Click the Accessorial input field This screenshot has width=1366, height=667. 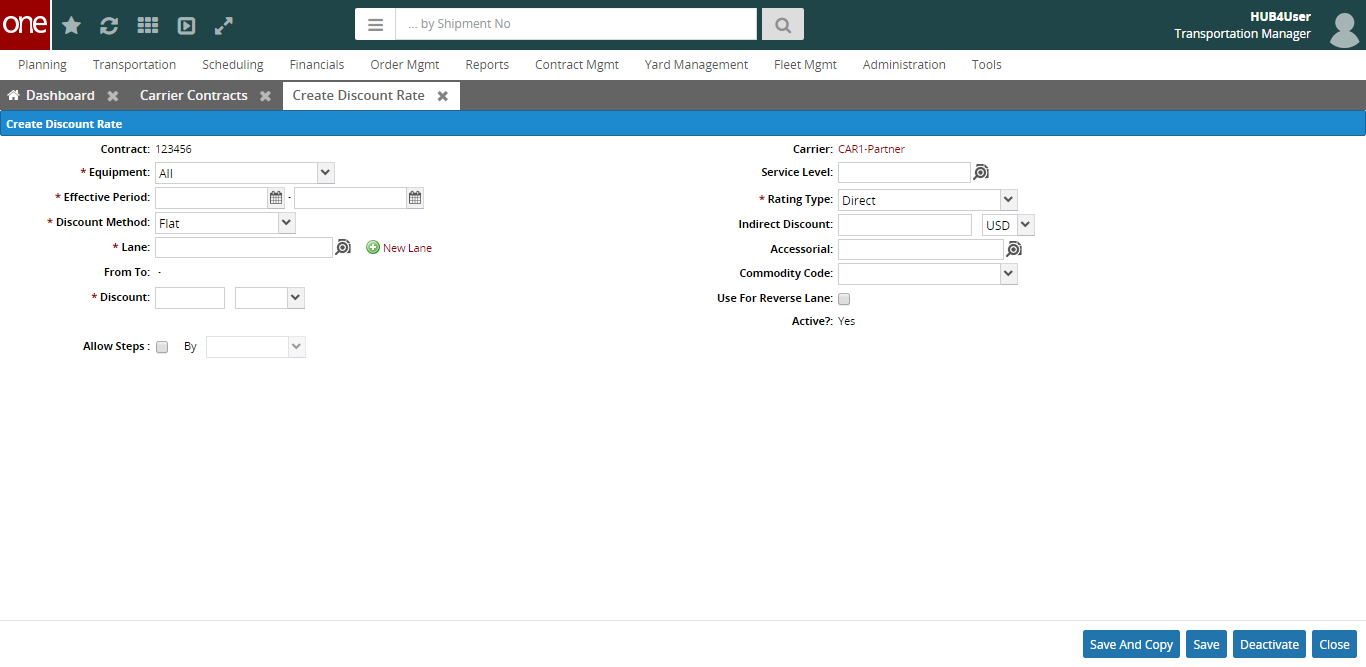coord(921,249)
